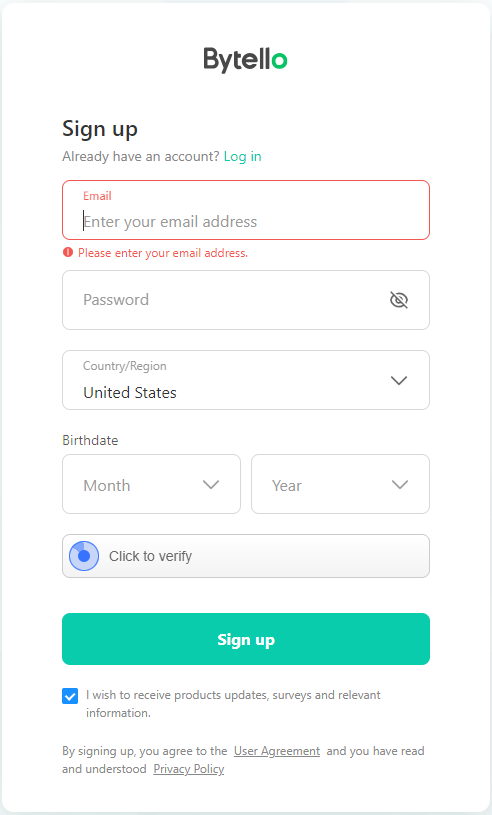
Task: Open the Privacy Policy link
Action: 189,769
